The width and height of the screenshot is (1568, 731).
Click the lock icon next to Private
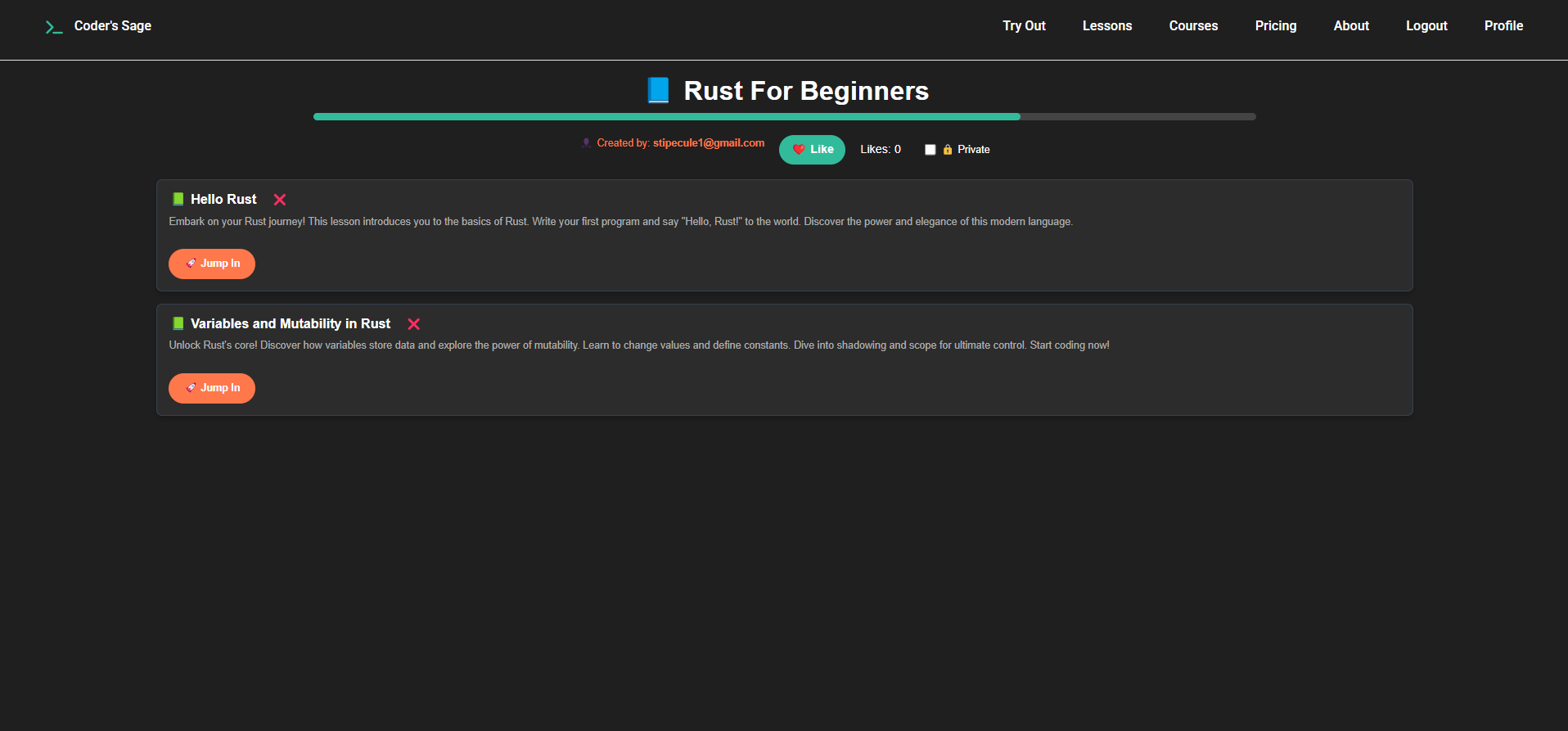click(x=948, y=150)
